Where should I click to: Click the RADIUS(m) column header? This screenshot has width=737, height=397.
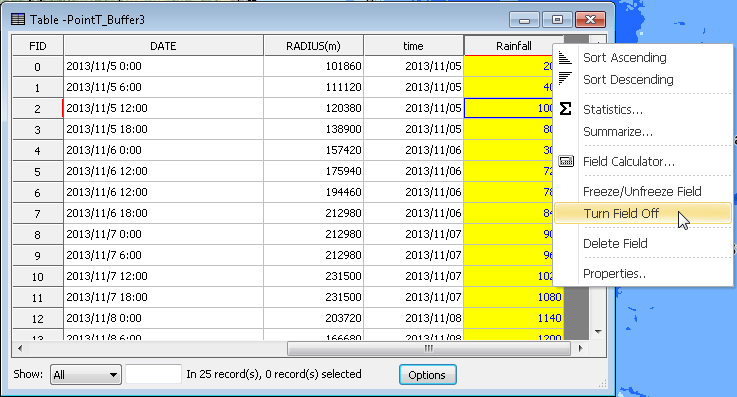tap(314, 46)
